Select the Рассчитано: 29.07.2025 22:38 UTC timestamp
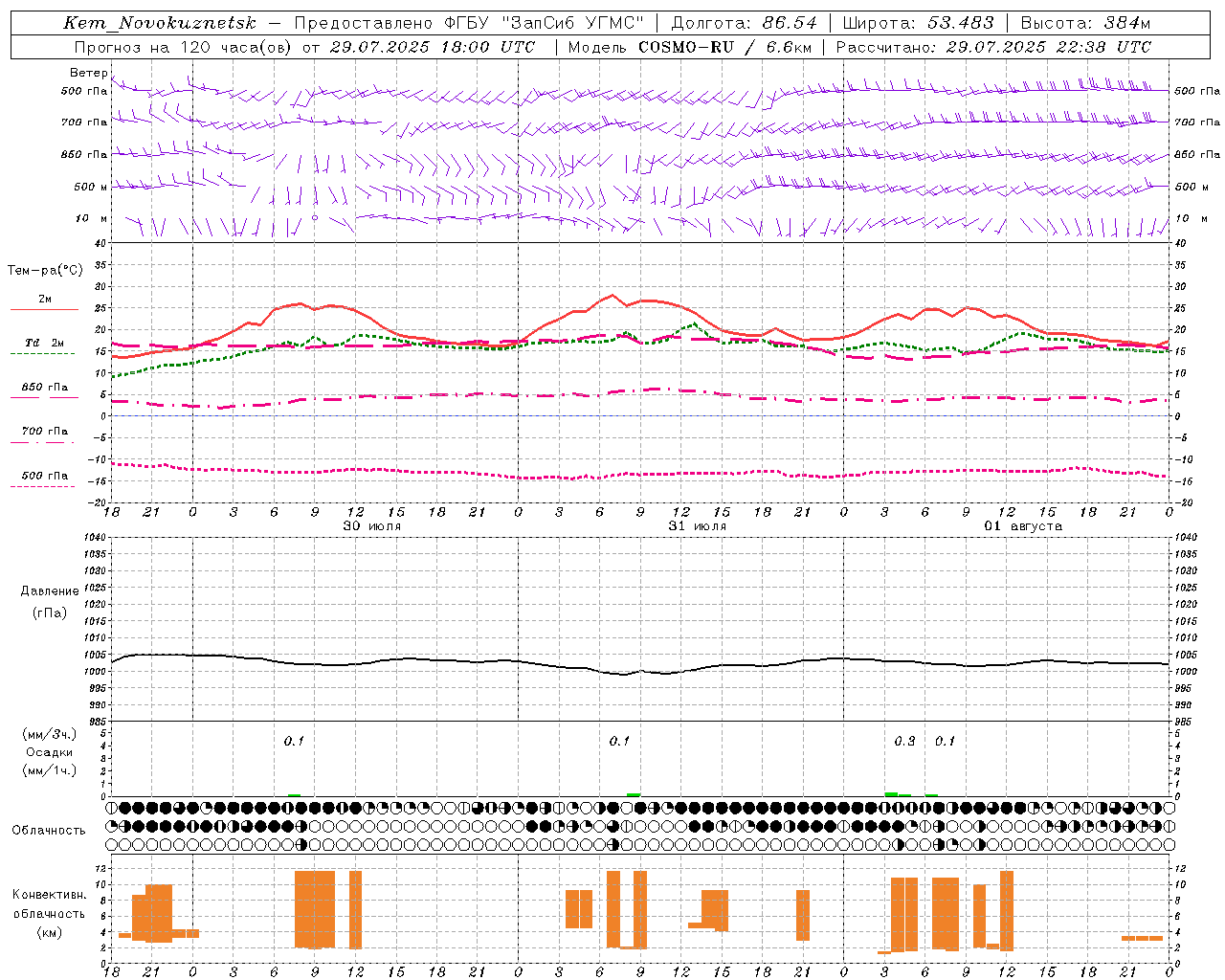 pos(994,47)
